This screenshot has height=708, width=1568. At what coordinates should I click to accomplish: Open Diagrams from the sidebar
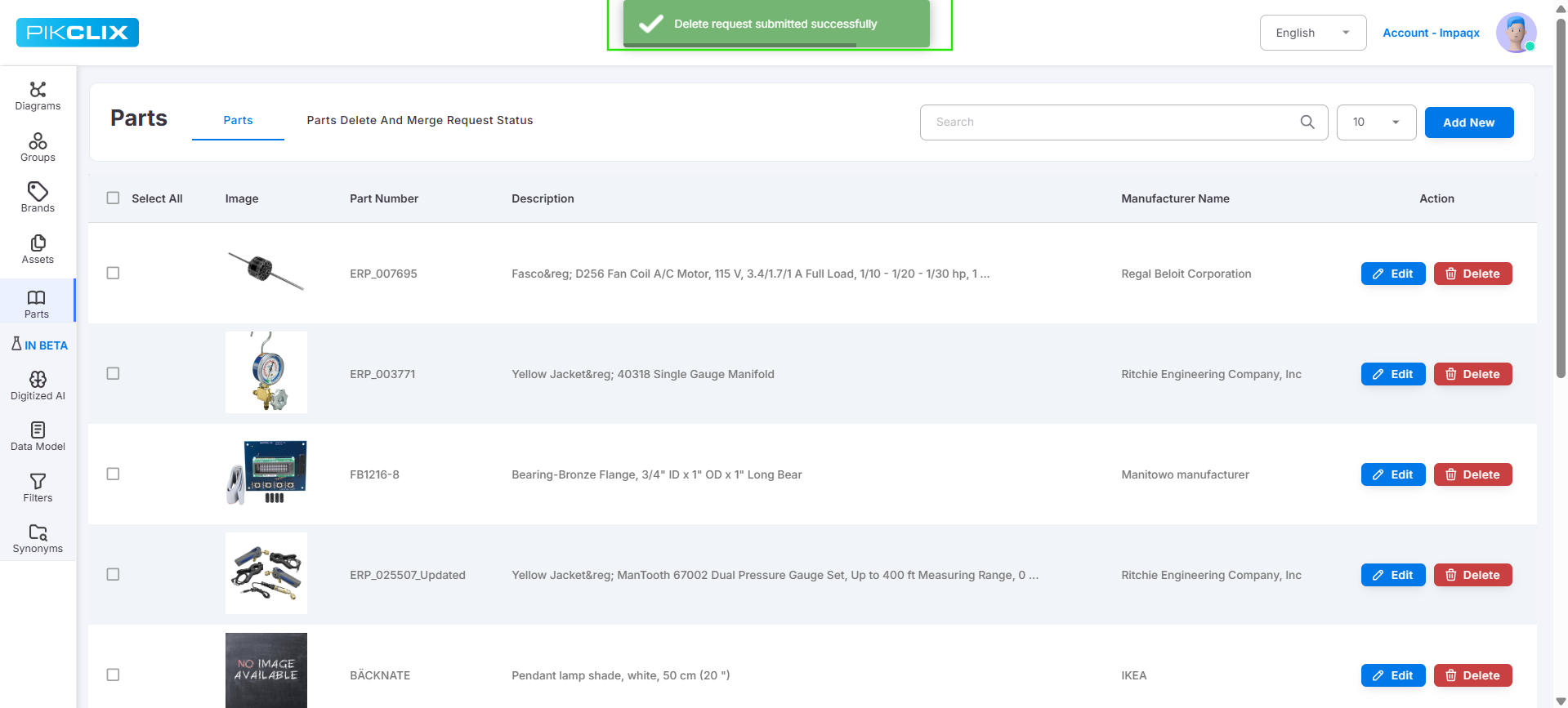pyautogui.click(x=38, y=96)
